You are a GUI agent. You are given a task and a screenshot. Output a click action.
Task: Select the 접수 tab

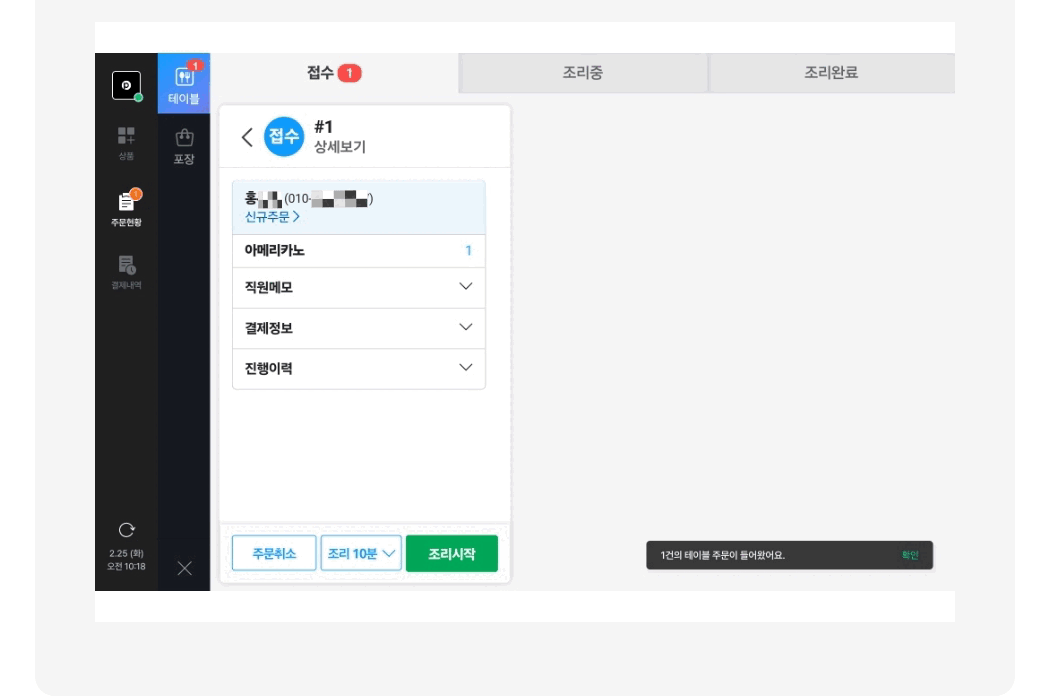point(334,73)
